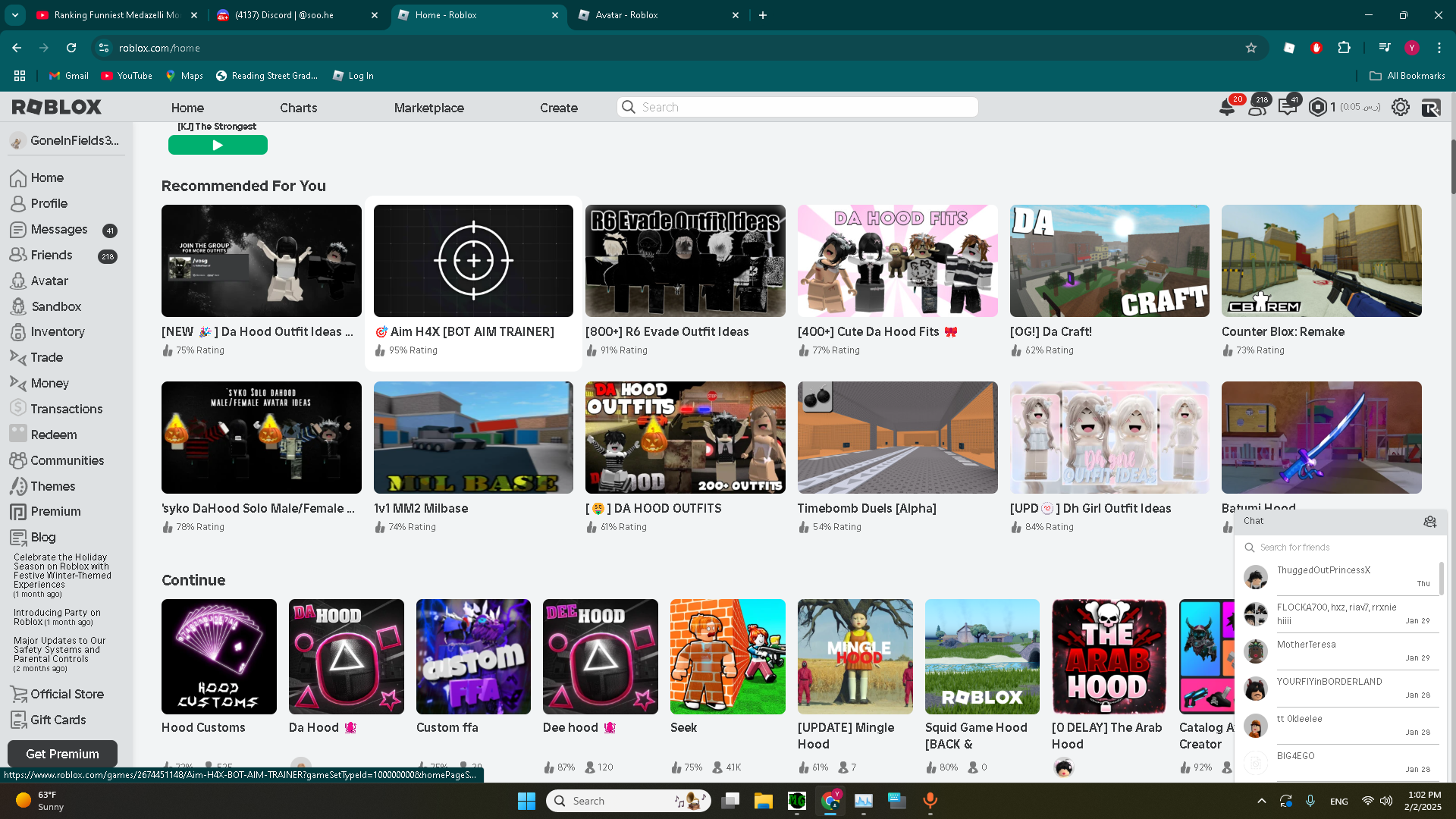Open the settings gear icon
This screenshot has height=819, width=1456.
point(1401,107)
